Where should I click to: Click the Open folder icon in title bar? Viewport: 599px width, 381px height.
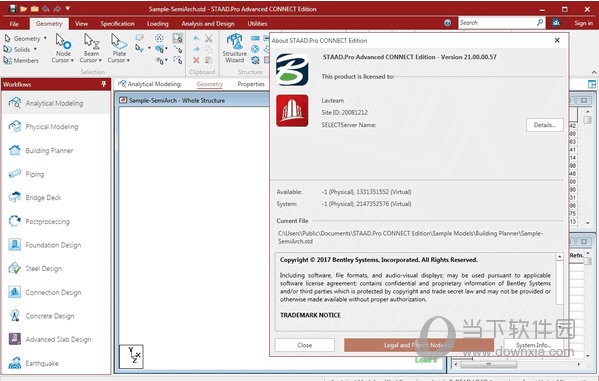(24, 8)
